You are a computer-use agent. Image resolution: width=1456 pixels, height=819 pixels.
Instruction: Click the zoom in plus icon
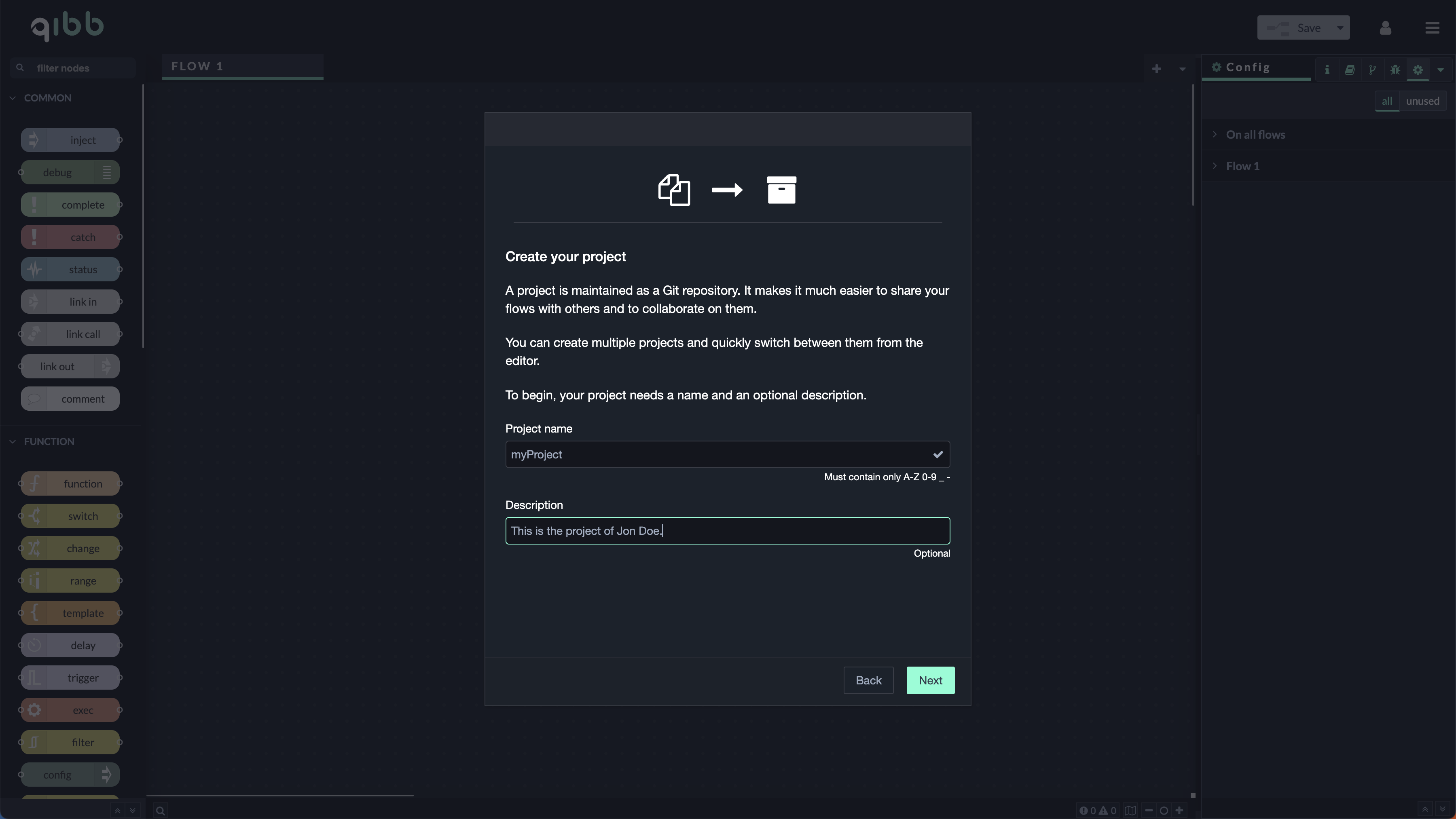pyautogui.click(x=1179, y=811)
